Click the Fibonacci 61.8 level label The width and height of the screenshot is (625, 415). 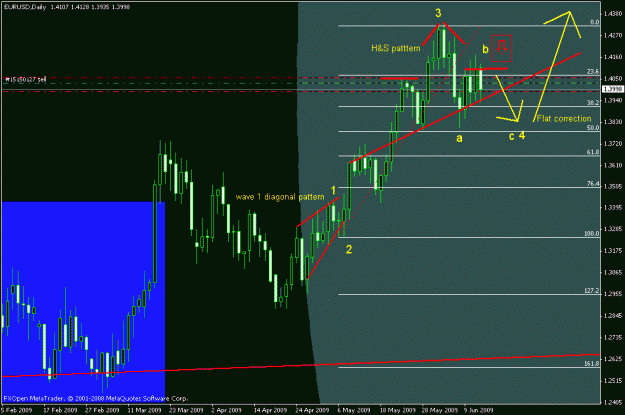[593, 152]
